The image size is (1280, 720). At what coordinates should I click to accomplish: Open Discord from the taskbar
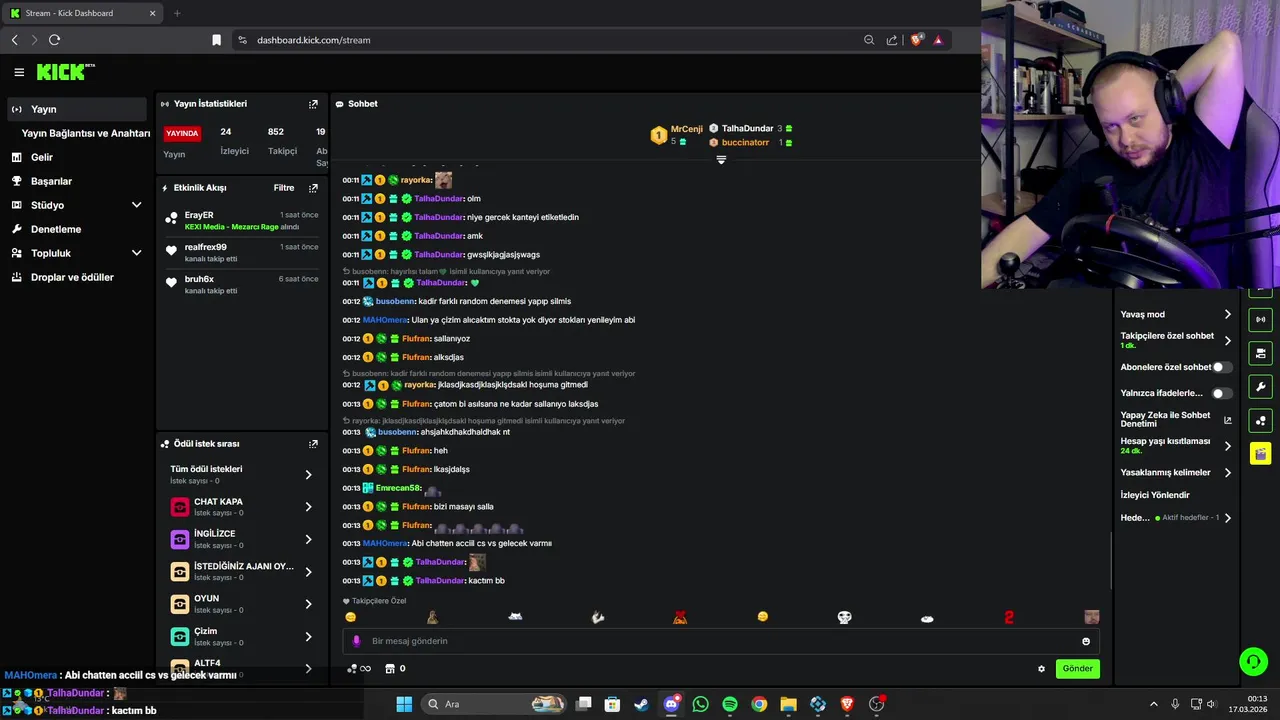671,704
